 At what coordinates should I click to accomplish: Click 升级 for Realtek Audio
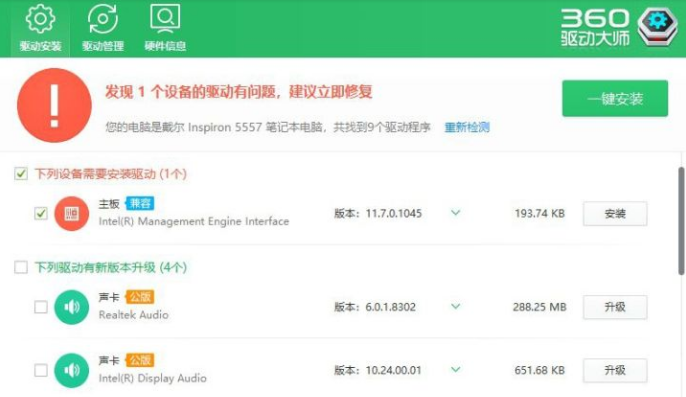point(615,307)
